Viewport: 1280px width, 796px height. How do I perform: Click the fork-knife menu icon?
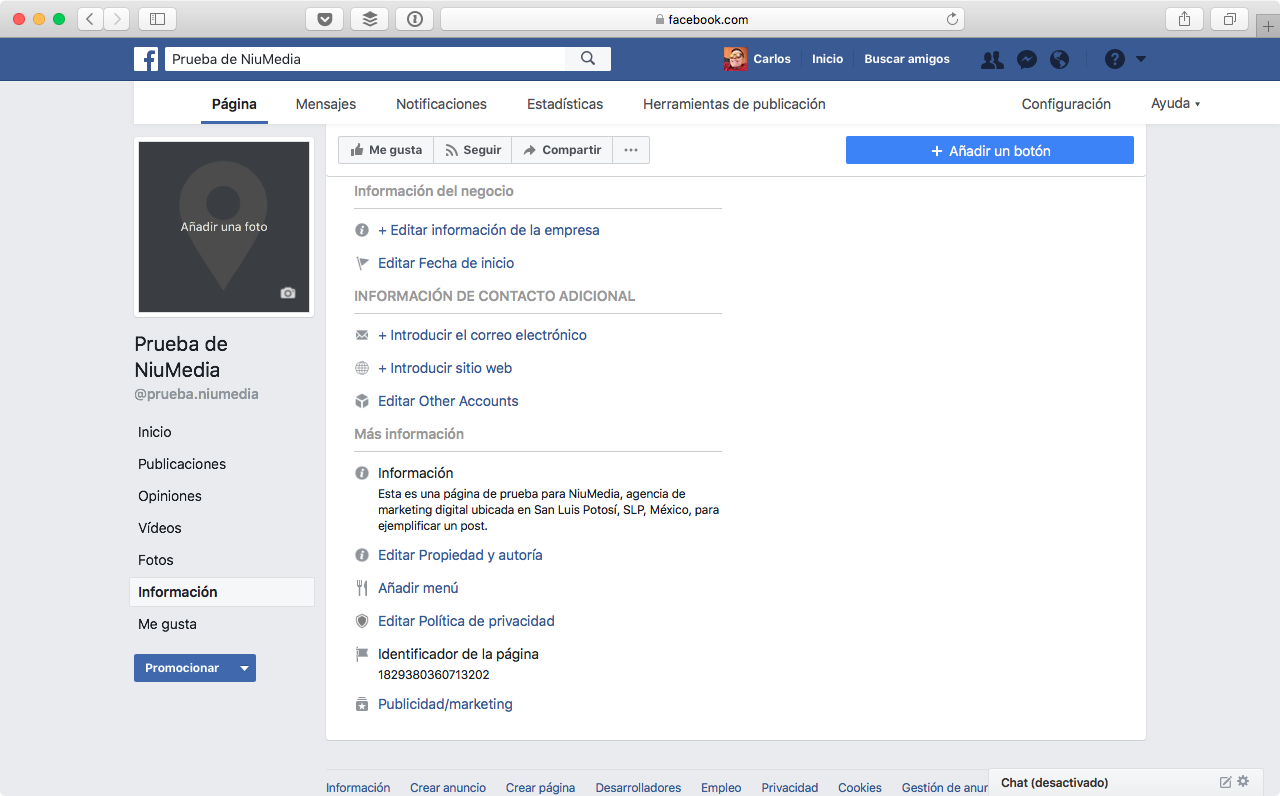tap(362, 588)
